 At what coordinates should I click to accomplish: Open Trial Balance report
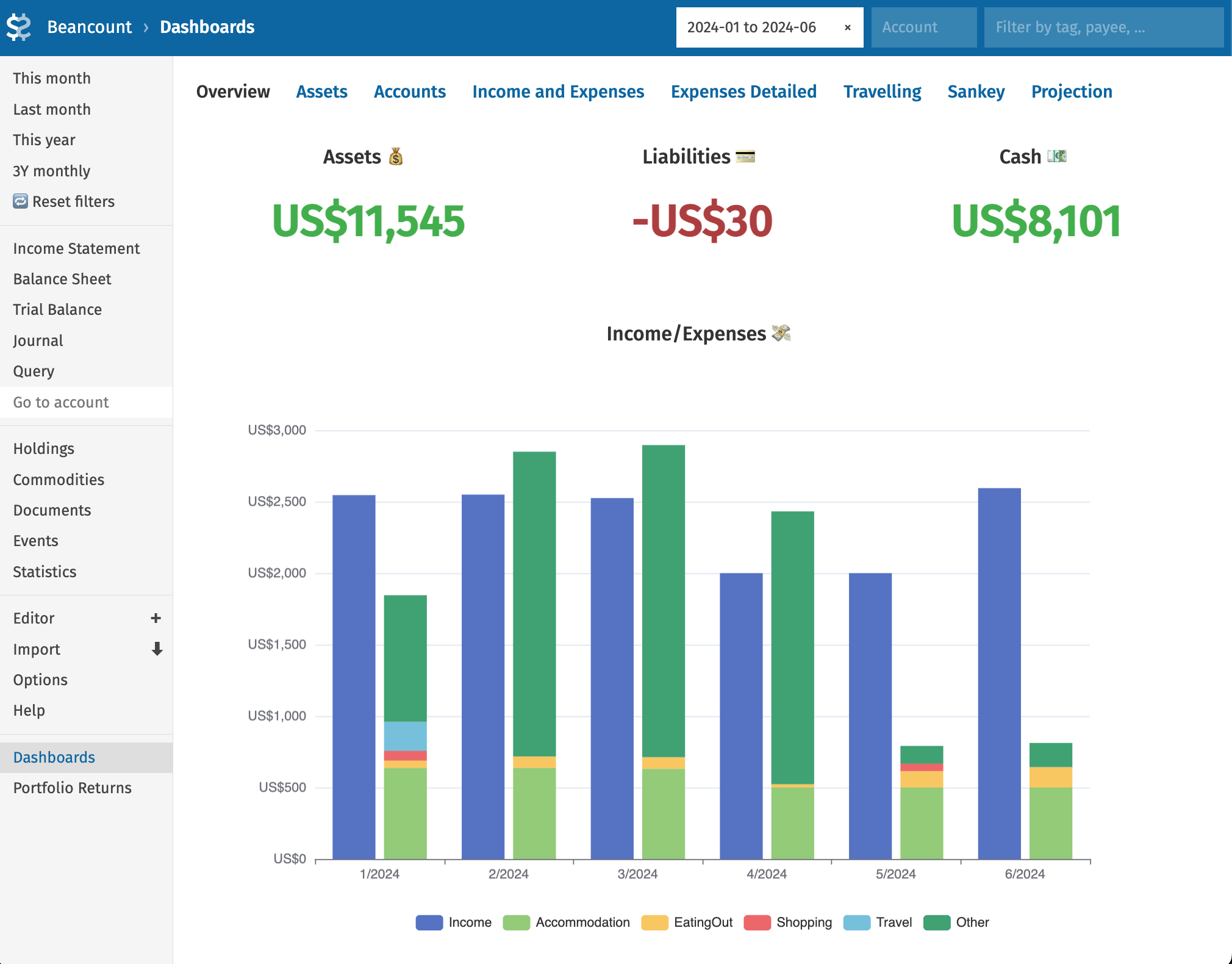[86, 309]
